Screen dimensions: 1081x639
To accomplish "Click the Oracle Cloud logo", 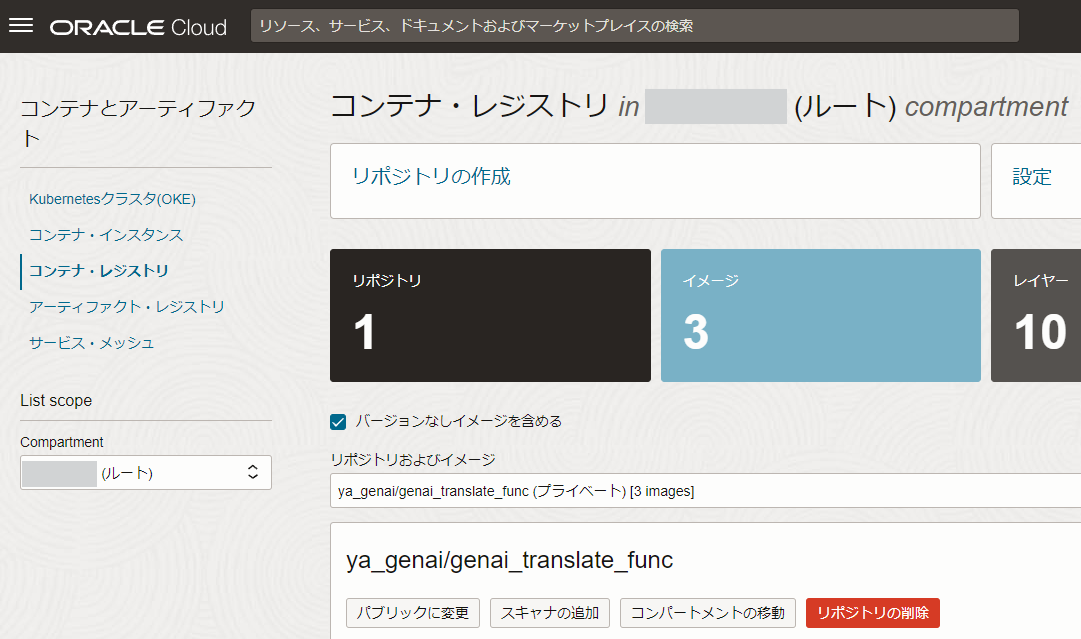I will pyautogui.click(x=138, y=27).
